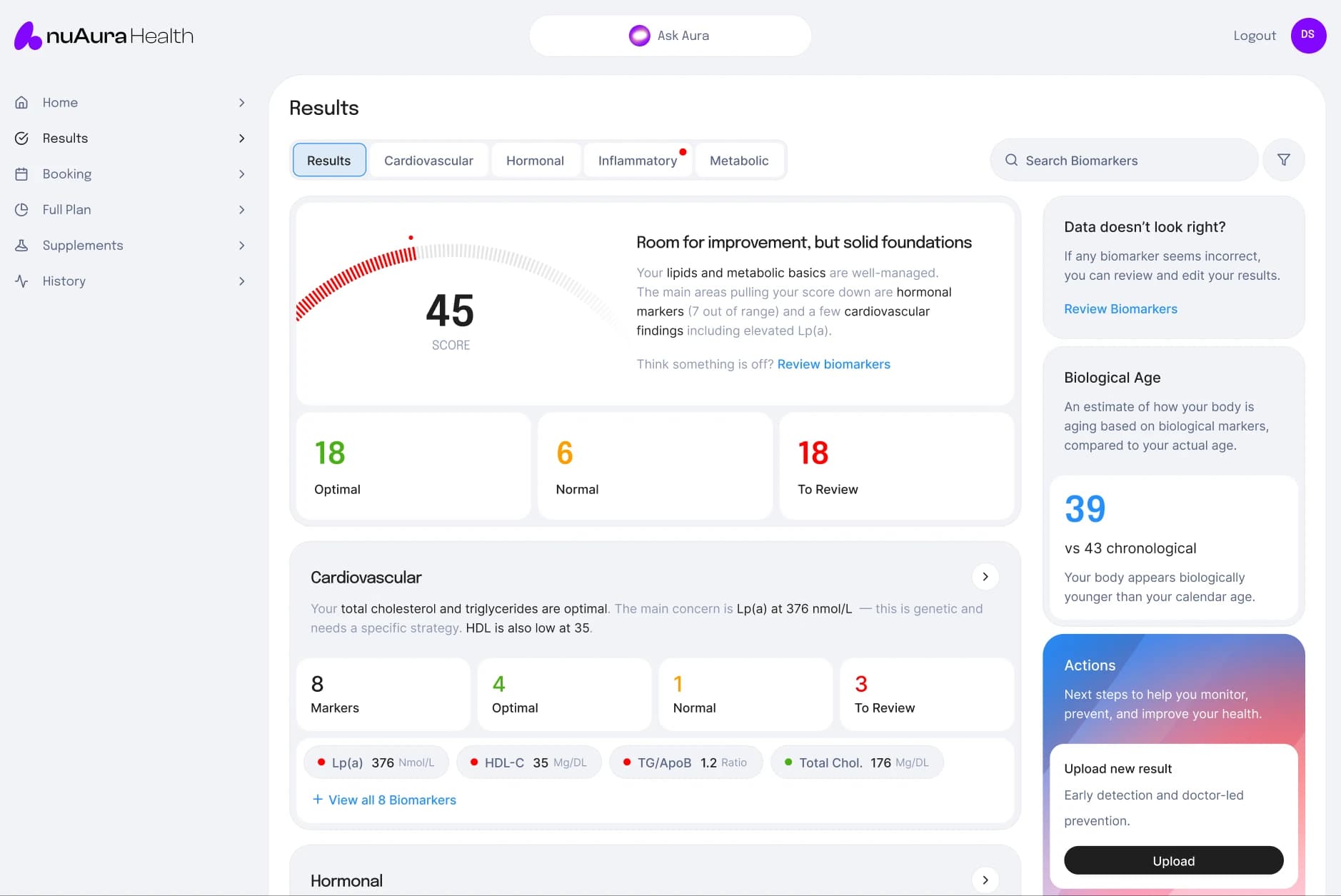Screen dimensions: 1341x896
Task: Click the Supplements flask icon in sidebar
Action: 21,245
